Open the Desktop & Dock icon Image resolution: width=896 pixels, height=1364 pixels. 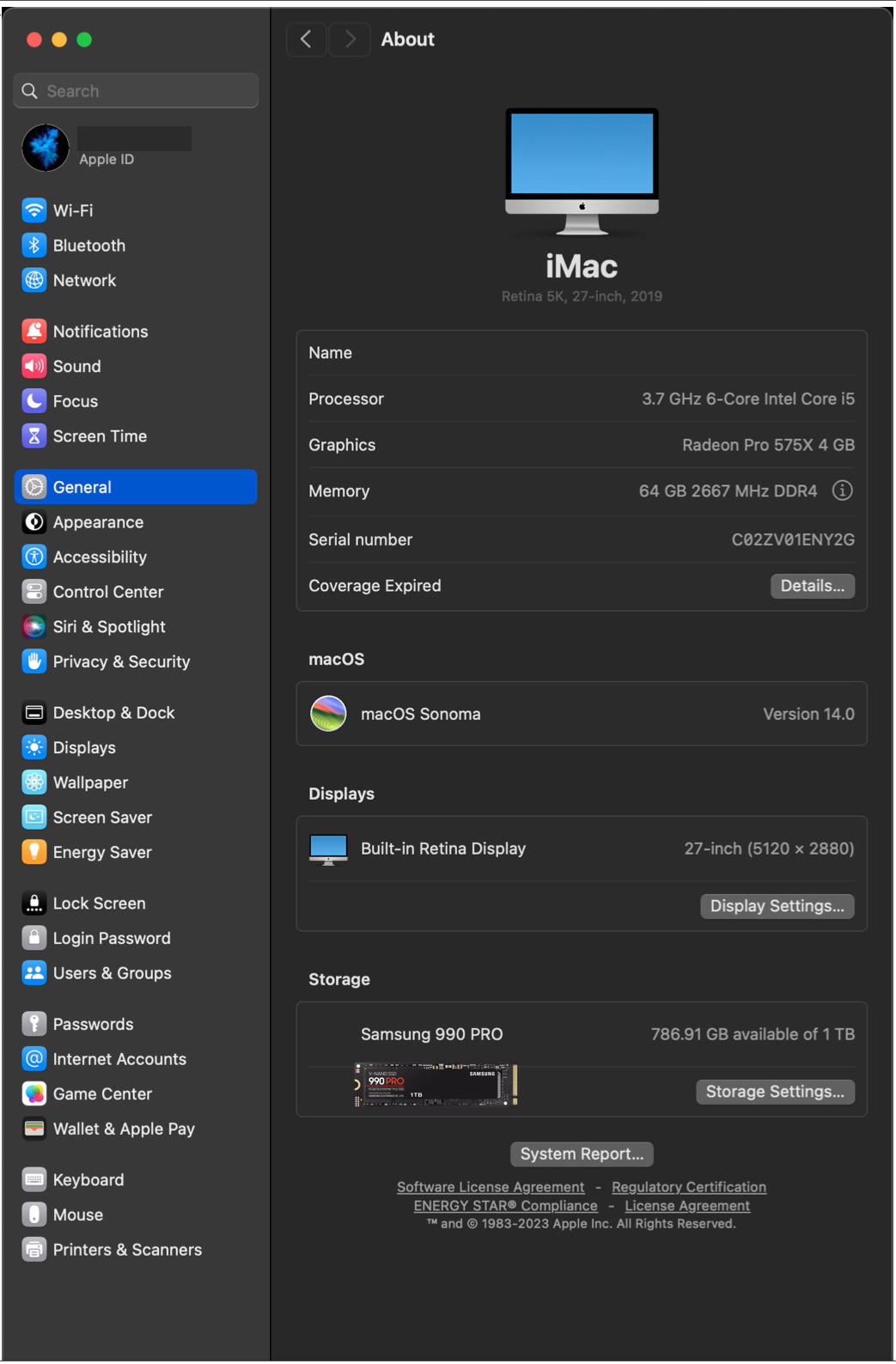tap(34, 713)
